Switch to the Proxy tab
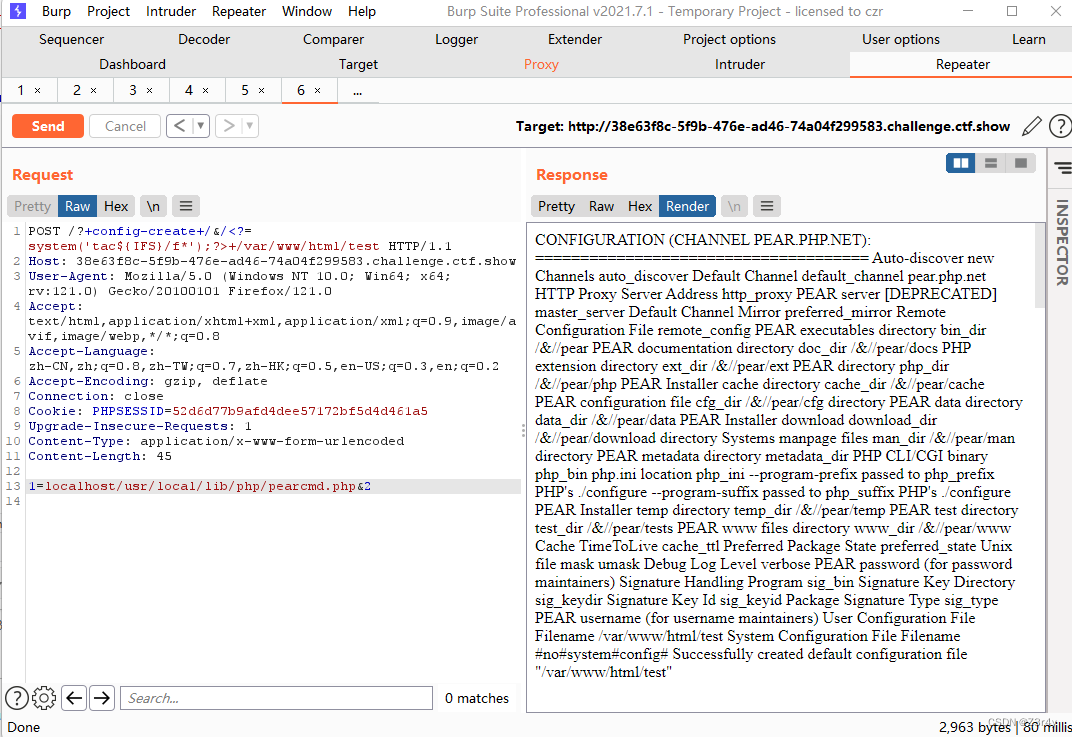Viewport: 1072px width, 737px height. click(541, 64)
